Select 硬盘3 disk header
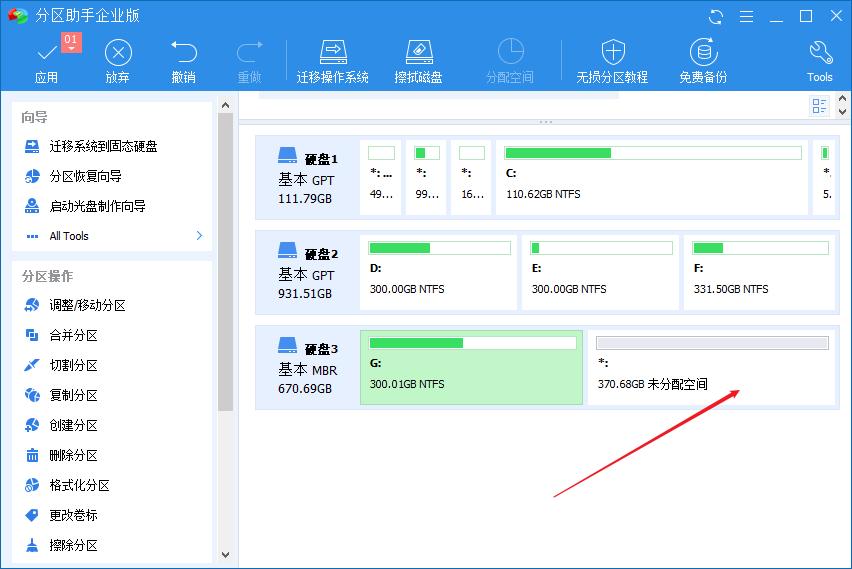The height and width of the screenshot is (569, 852). [308, 367]
